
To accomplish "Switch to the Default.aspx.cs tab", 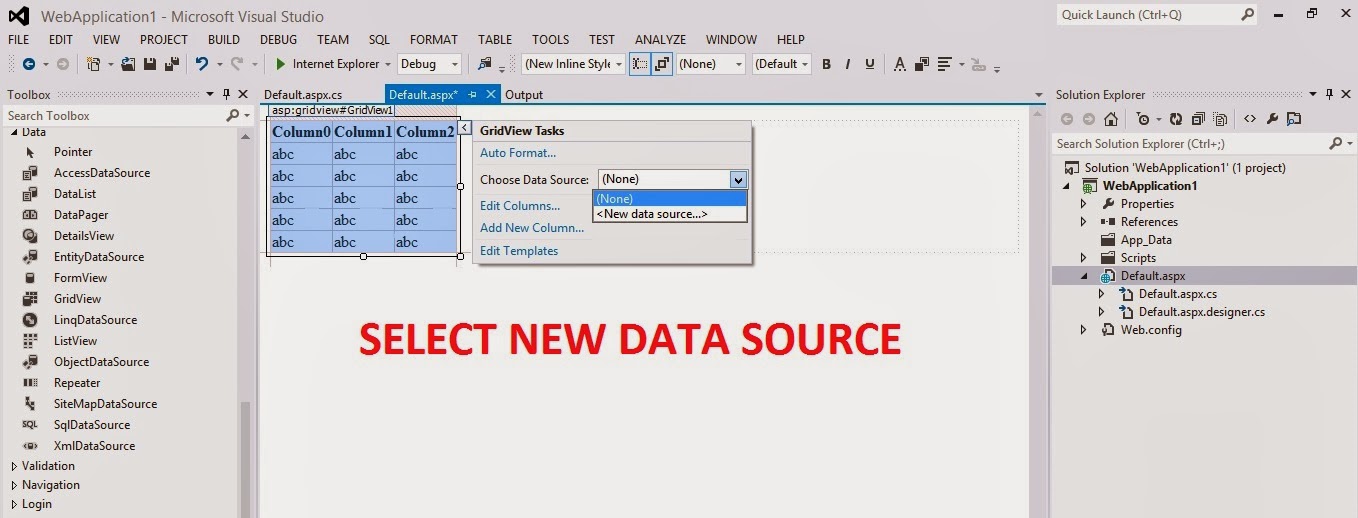I will [303, 95].
